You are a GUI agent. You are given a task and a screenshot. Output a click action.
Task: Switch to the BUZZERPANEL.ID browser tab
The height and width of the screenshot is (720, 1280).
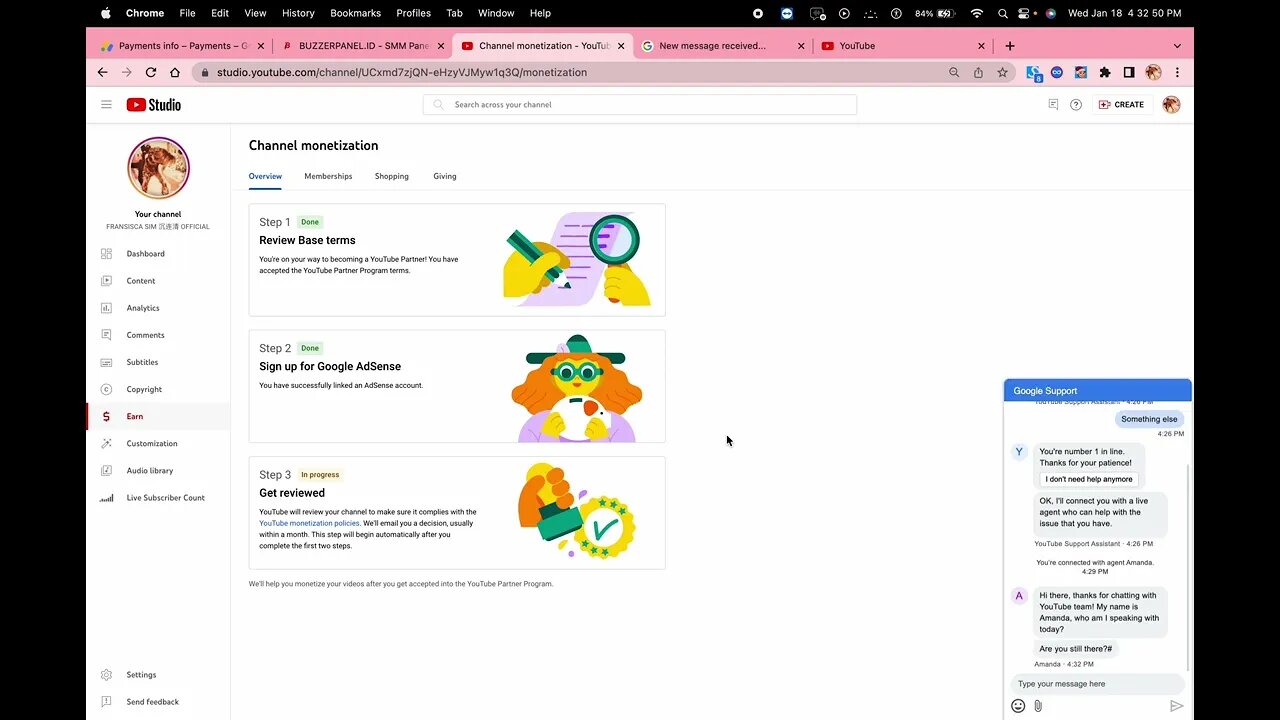click(361, 46)
